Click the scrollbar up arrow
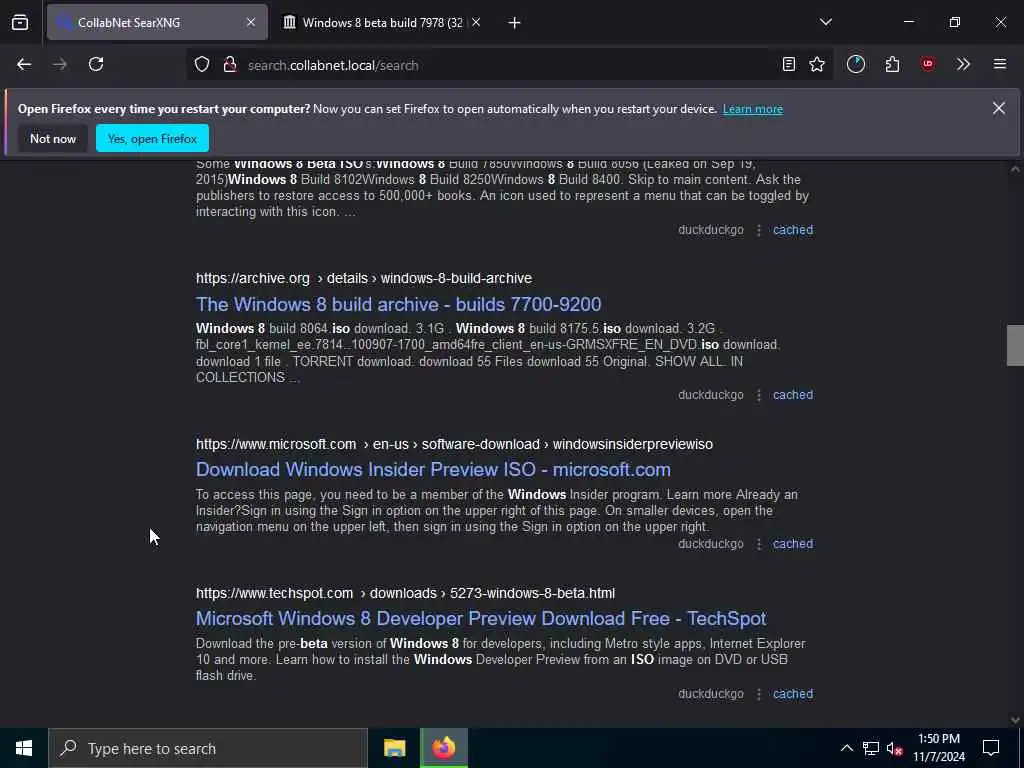The height and width of the screenshot is (768, 1024). tap(1015, 169)
